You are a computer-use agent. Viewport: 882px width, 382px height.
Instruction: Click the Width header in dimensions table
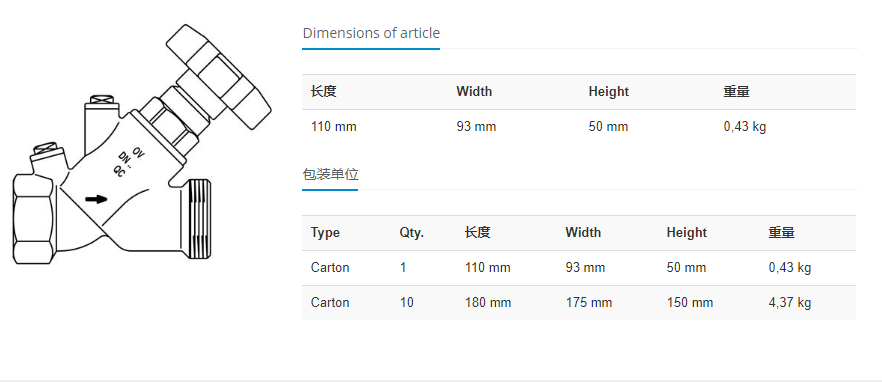(x=474, y=92)
